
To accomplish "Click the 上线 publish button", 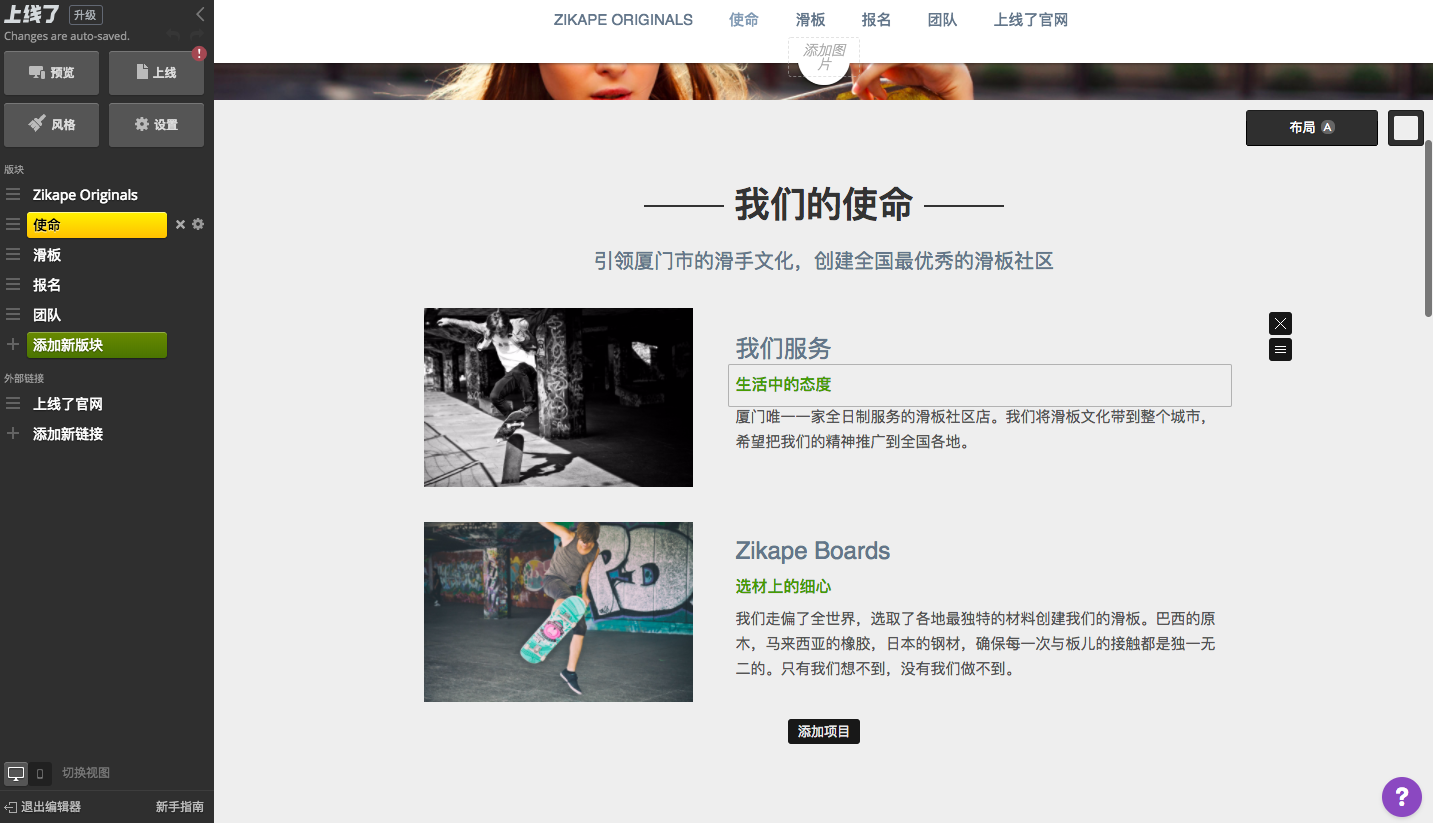I will click(x=156, y=73).
